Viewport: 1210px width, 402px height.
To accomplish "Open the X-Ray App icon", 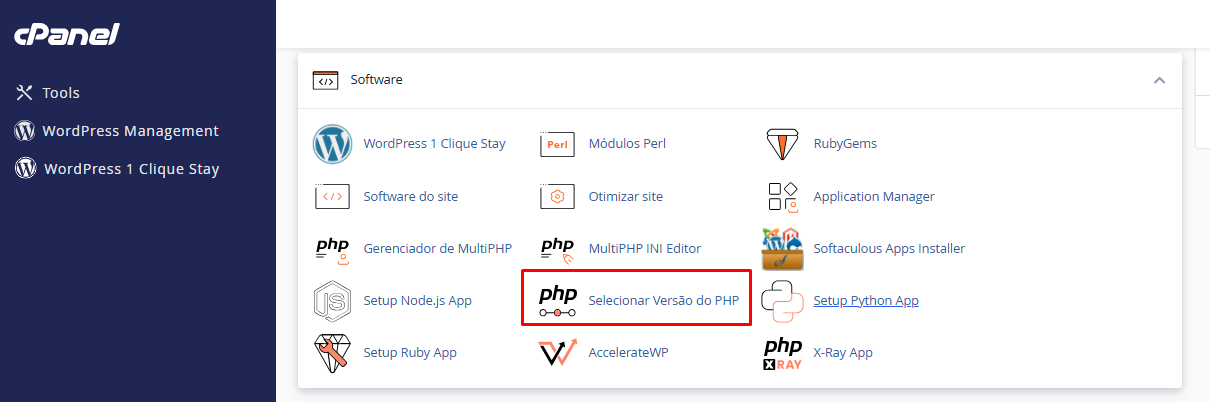I will click(x=782, y=353).
